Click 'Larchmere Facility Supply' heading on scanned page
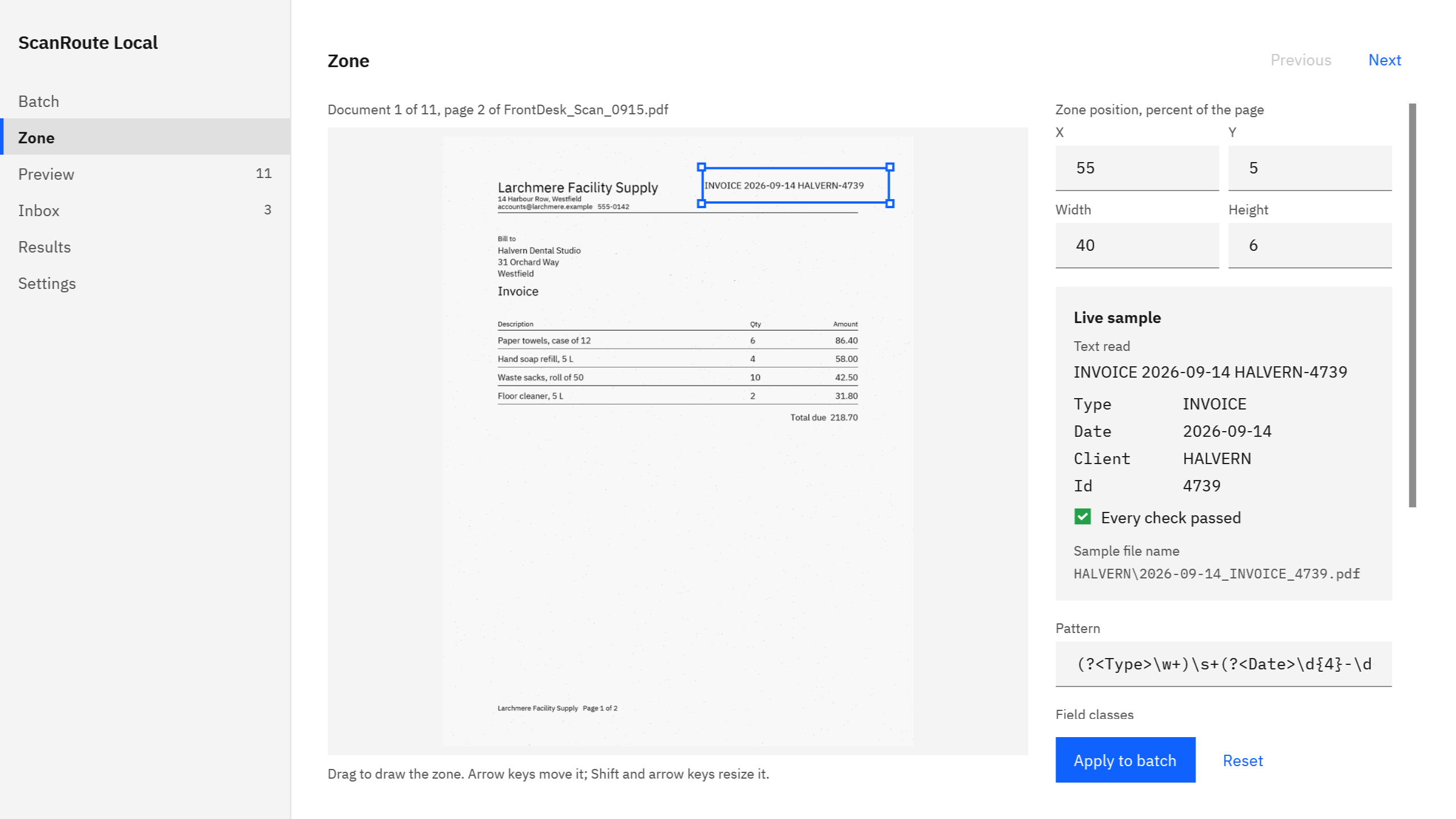1456x819 pixels. (x=577, y=188)
